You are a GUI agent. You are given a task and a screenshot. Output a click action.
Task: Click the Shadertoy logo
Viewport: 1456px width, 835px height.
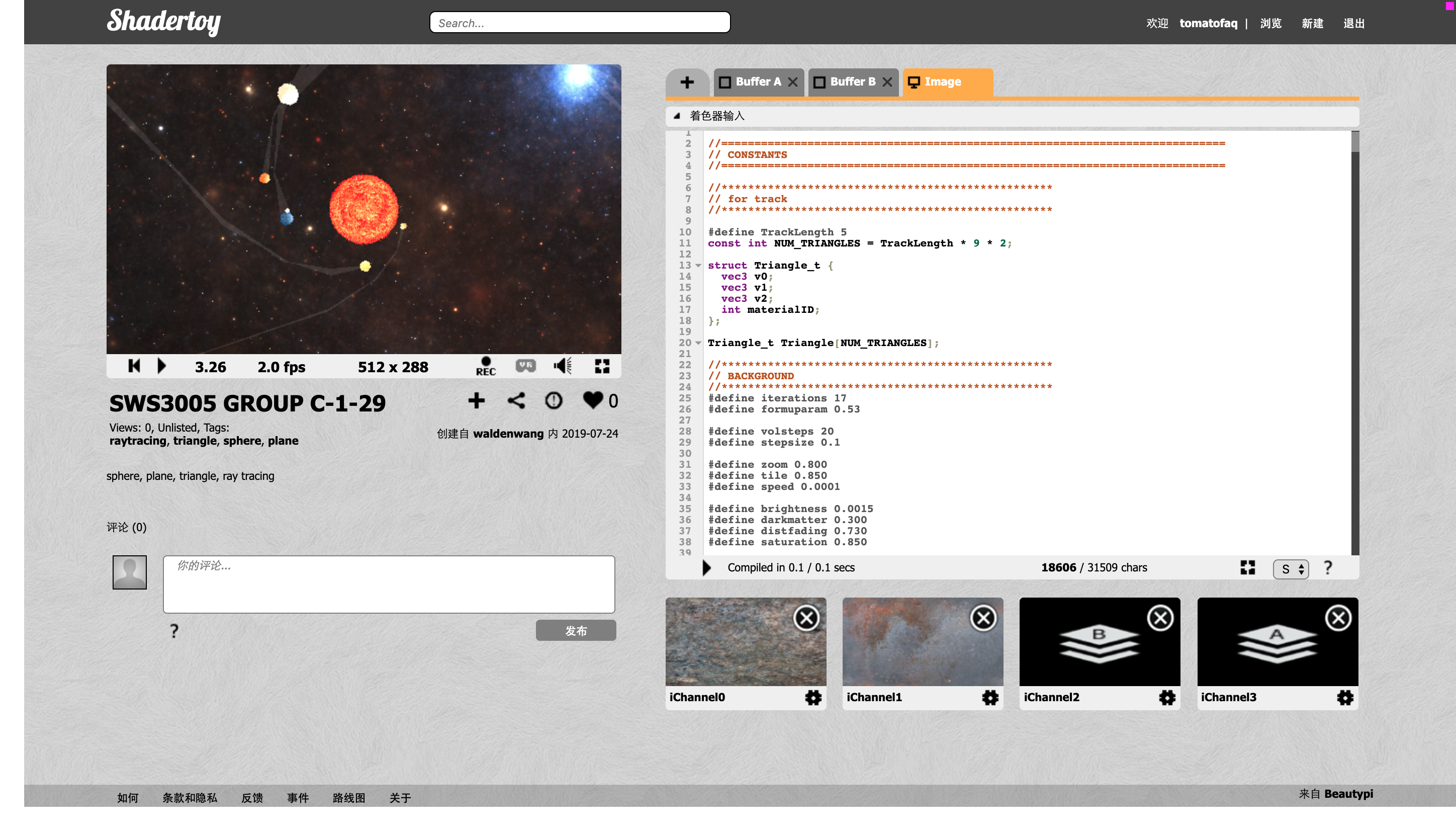[163, 22]
